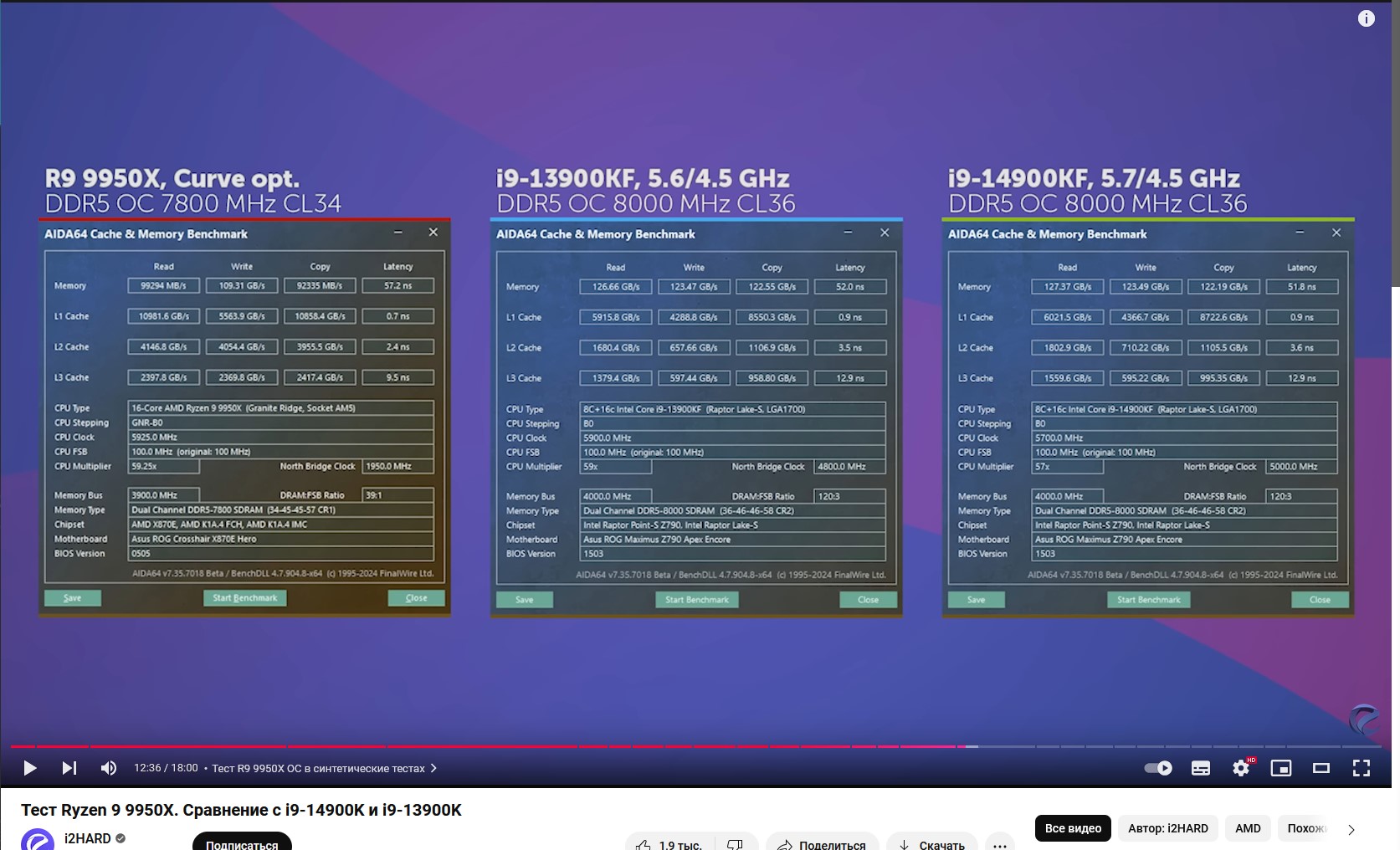Open the i2HARD channel name link
1400x850 pixels.
point(88,838)
